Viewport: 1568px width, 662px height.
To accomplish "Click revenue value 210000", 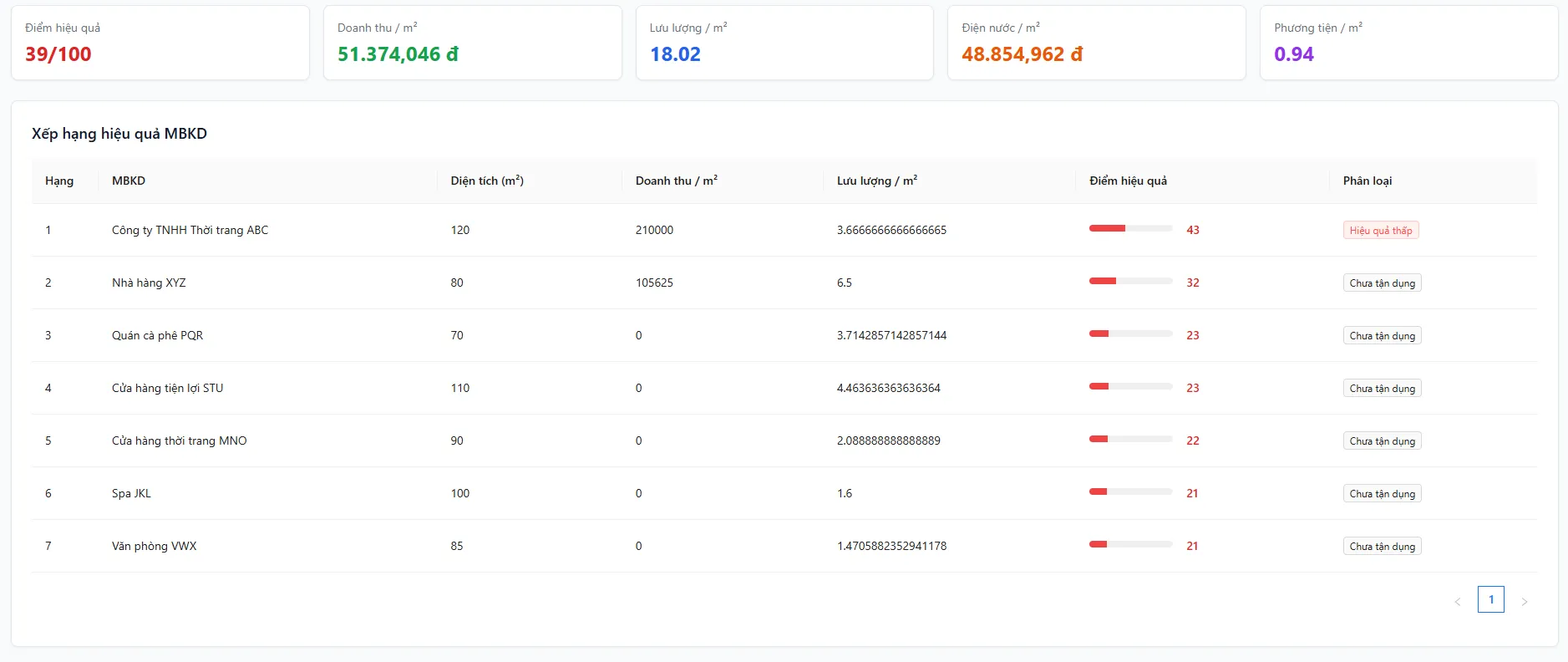I will pyautogui.click(x=654, y=230).
